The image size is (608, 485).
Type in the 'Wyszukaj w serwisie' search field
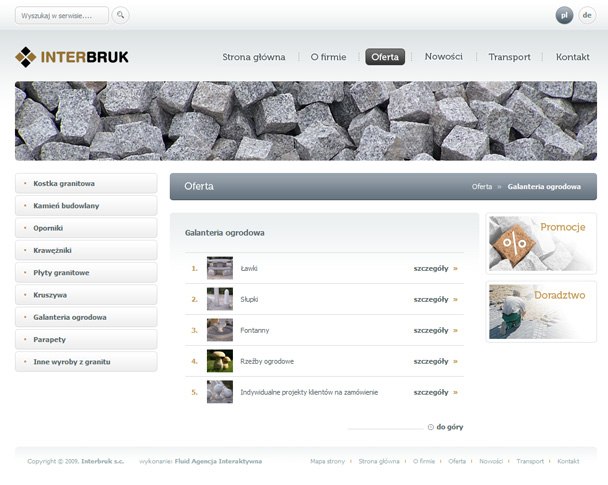61,16
